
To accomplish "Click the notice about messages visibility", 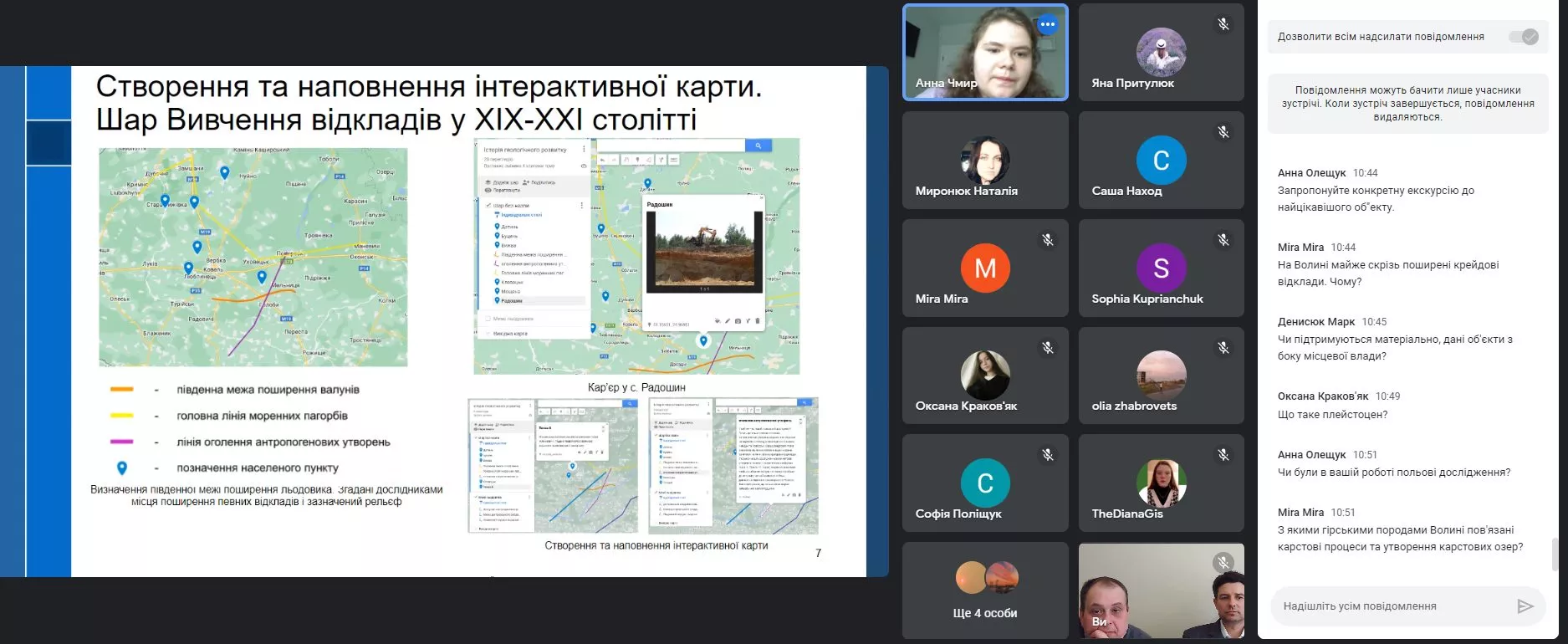I will click(1407, 104).
